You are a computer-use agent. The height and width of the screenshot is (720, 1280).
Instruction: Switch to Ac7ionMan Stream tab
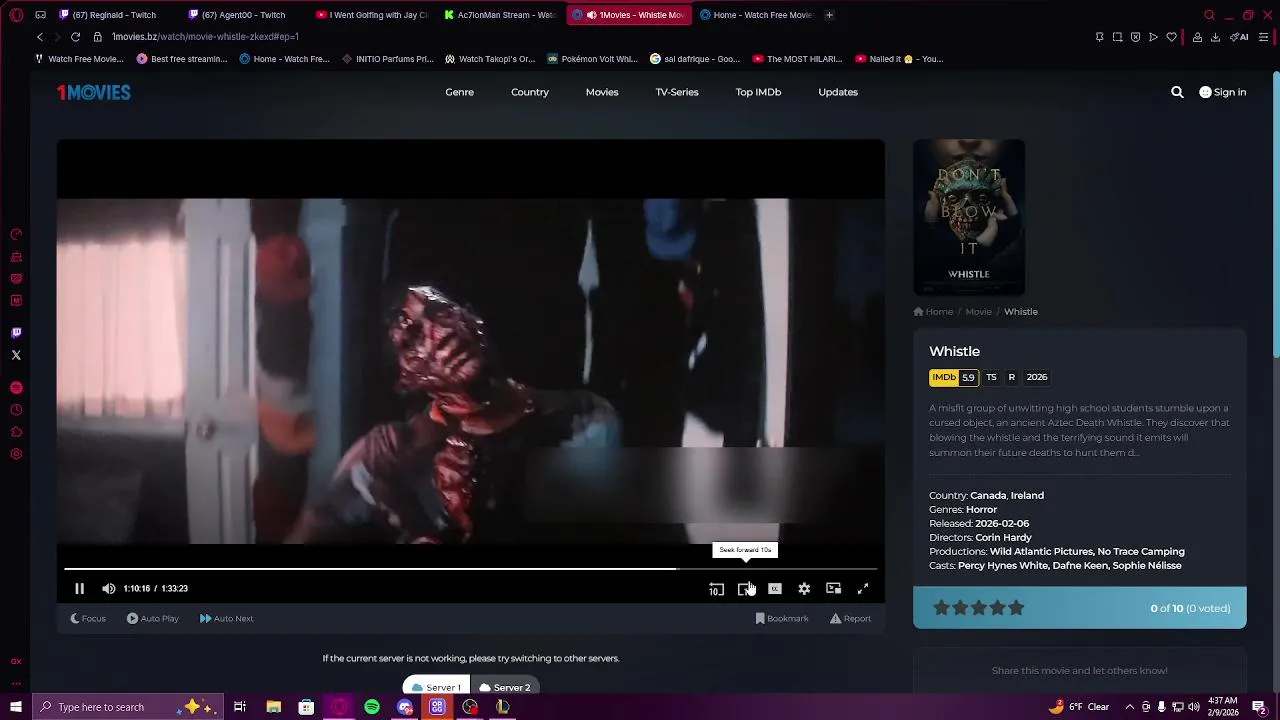500,15
